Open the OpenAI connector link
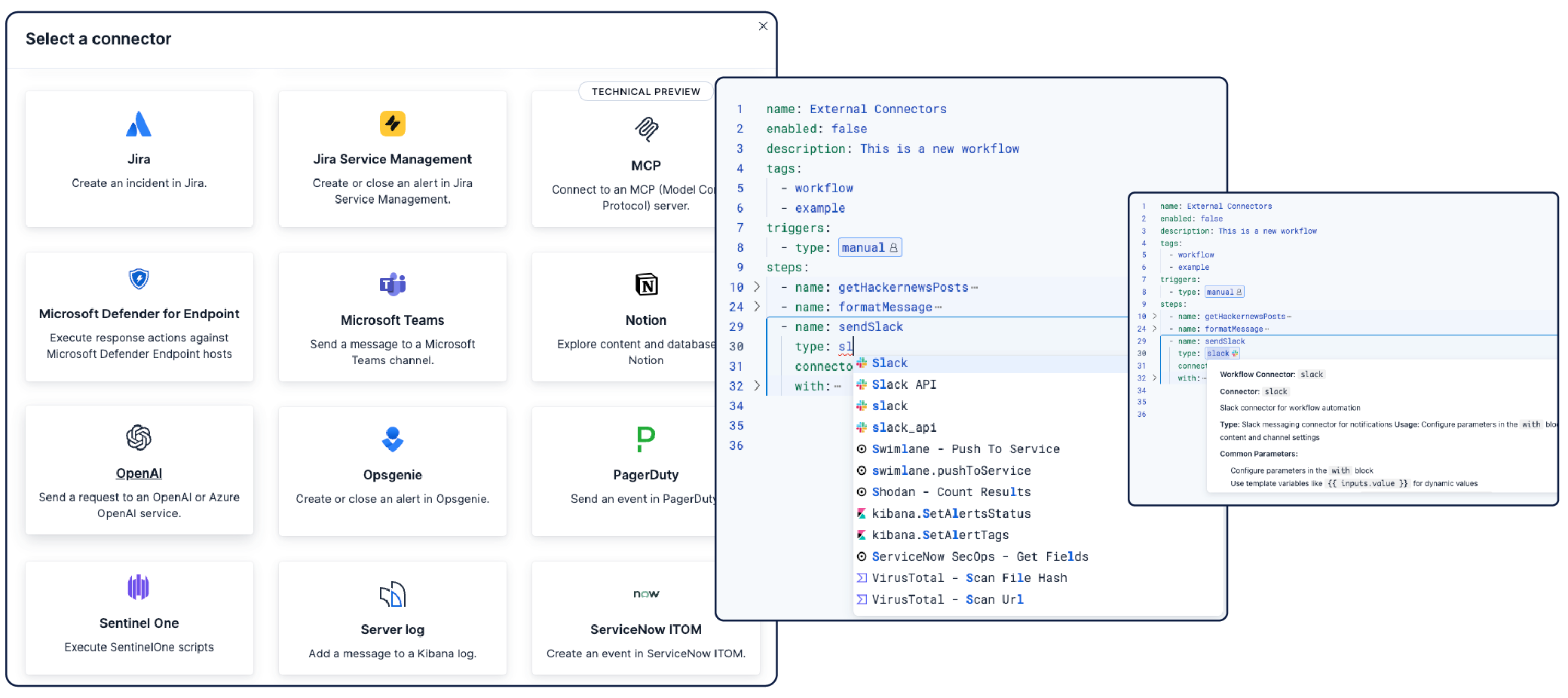 139,473
